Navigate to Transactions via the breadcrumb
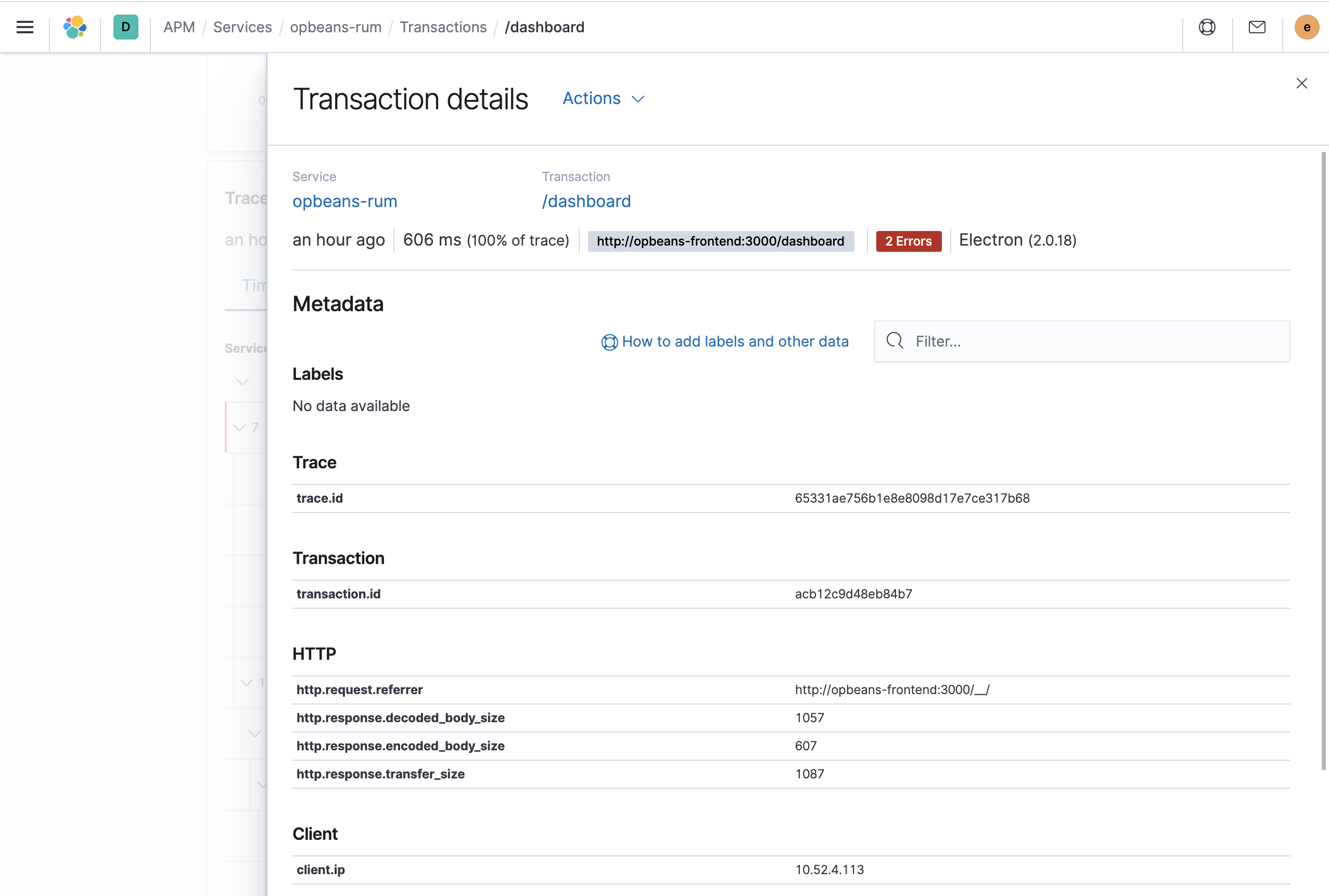 443,27
